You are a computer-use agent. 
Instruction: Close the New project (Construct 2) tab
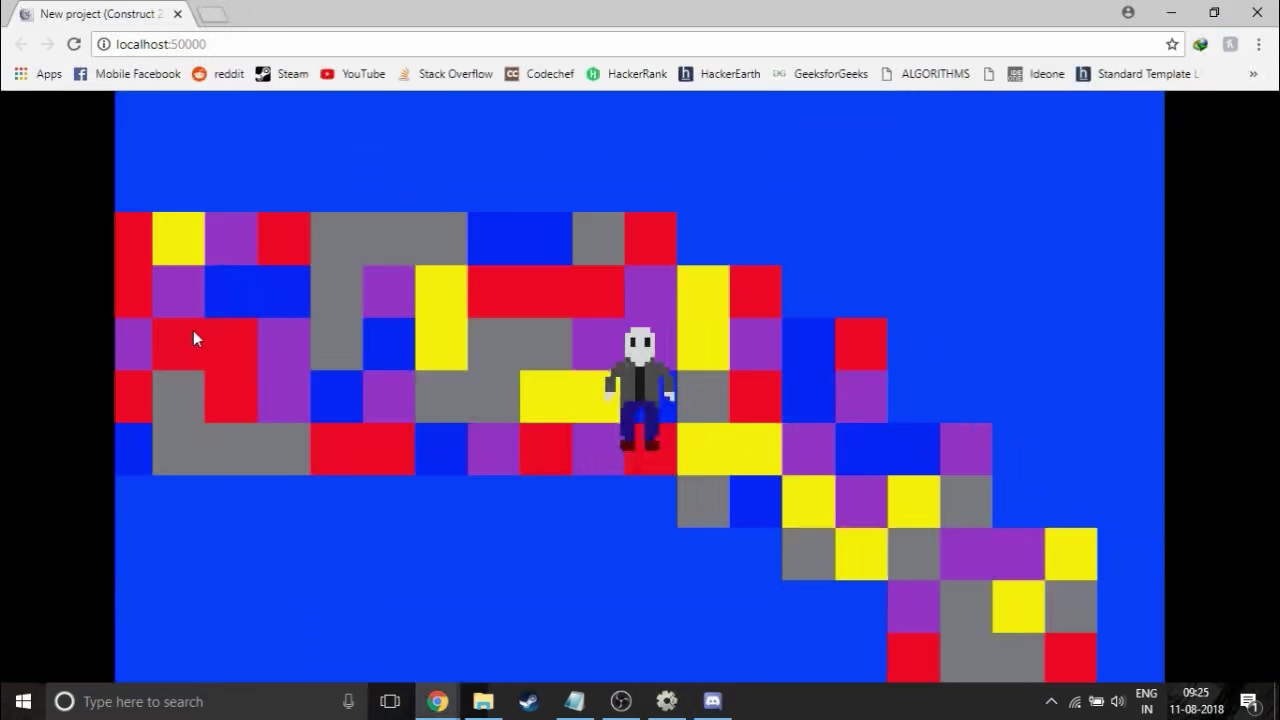[180, 14]
